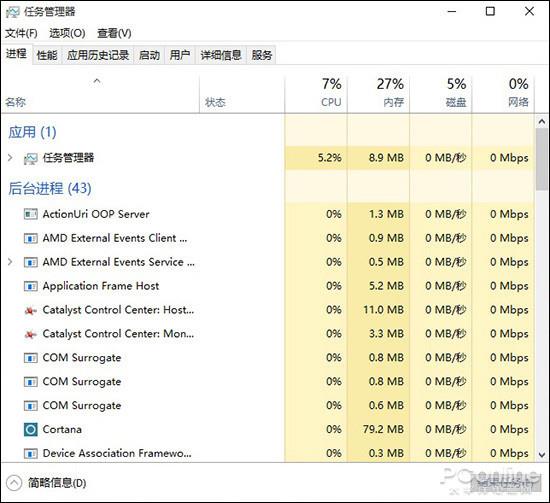This screenshot has height=503, width=550.
Task: Expand AMD External Events Service row
Action: click(x=10, y=262)
